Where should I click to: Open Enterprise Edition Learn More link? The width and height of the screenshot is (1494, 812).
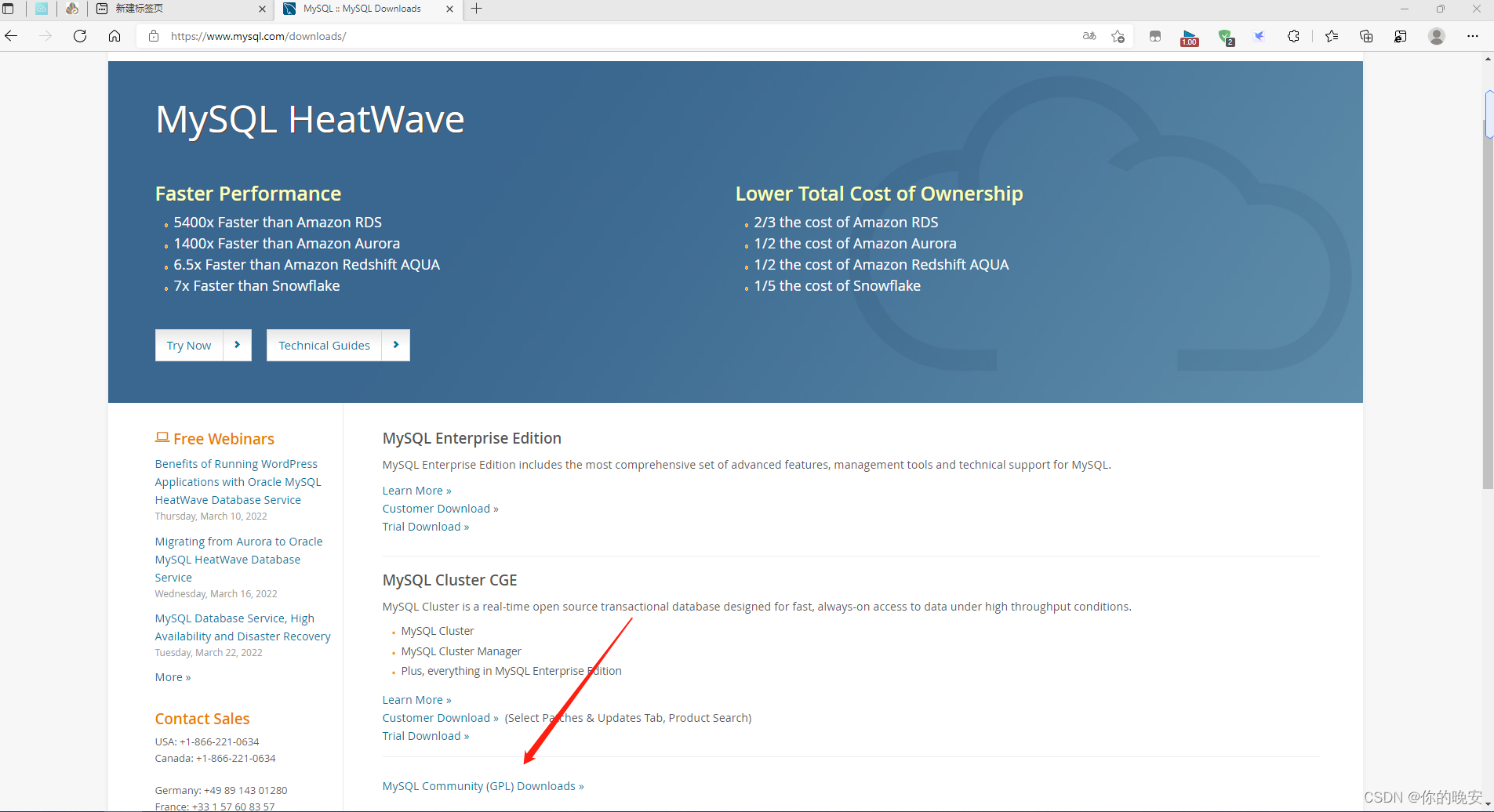pos(416,491)
